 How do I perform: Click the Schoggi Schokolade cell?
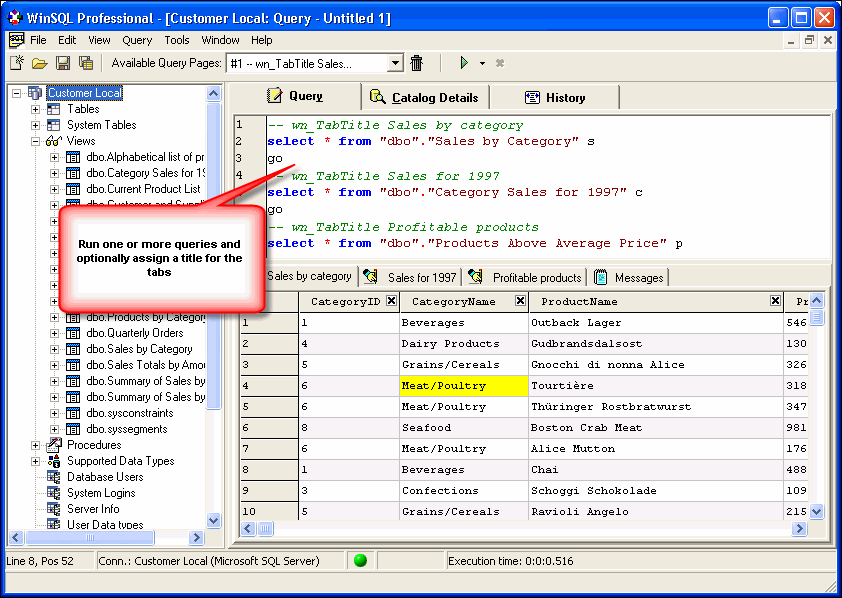point(656,491)
